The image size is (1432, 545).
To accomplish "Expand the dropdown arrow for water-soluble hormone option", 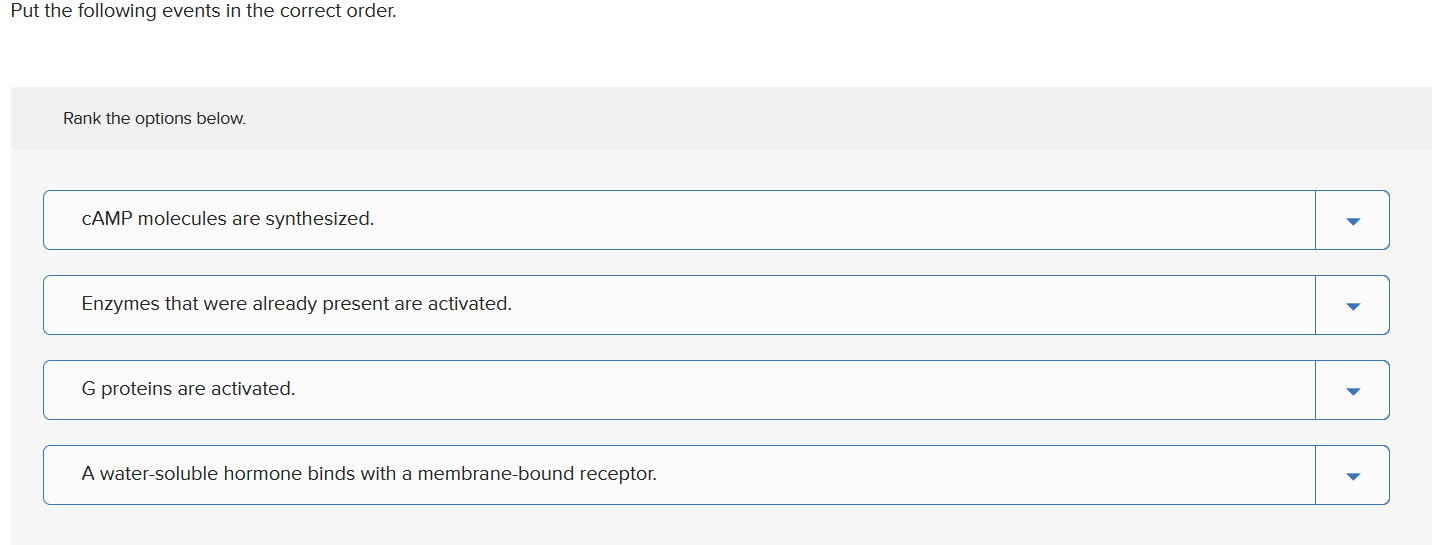I will click(x=1352, y=475).
